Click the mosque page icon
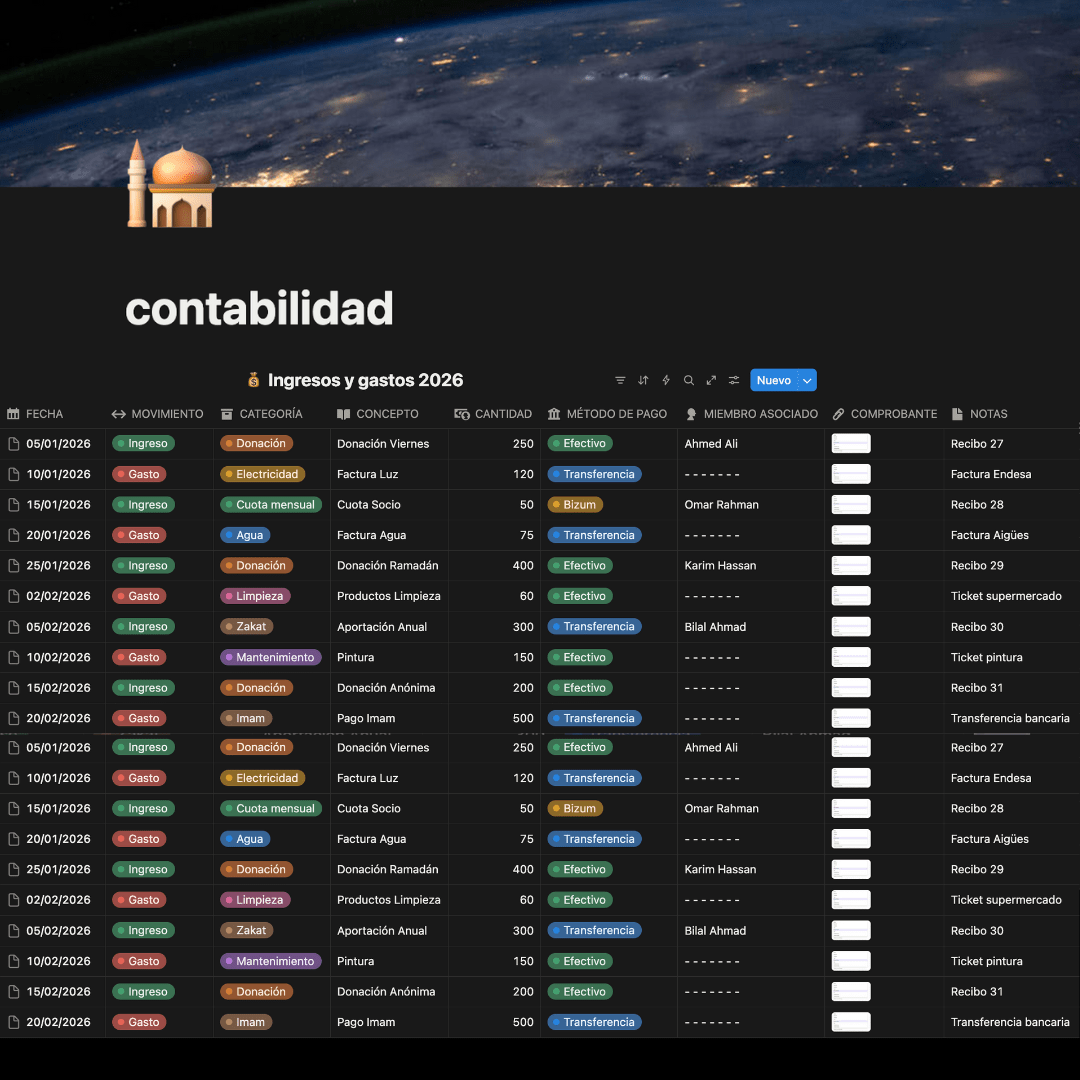The width and height of the screenshot is (1080, 1080). (171, 184)
